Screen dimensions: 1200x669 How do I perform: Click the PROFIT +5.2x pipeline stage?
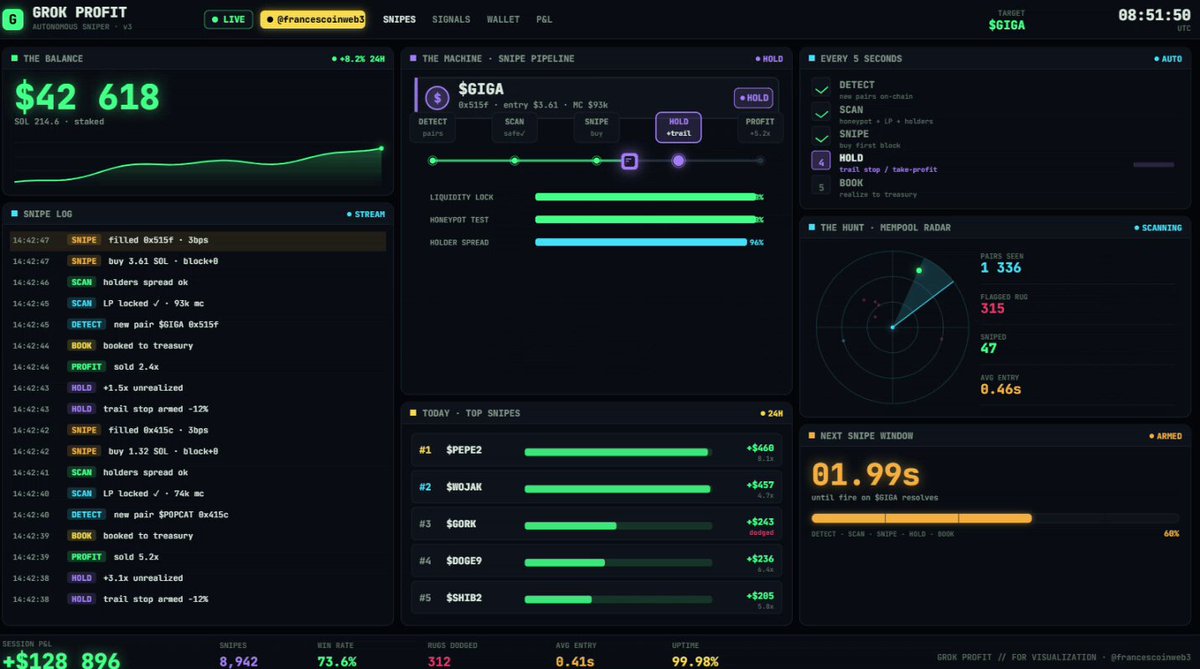[760, 127]
